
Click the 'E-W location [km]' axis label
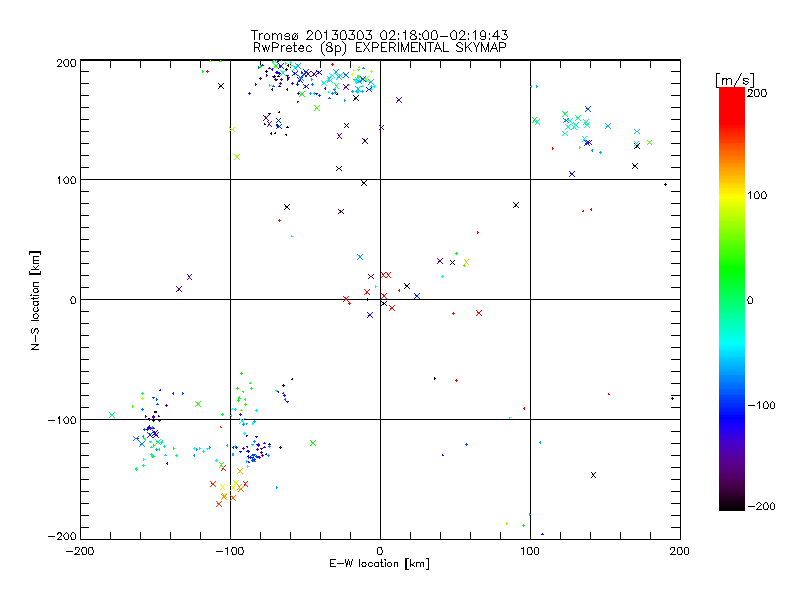point(379,564)
